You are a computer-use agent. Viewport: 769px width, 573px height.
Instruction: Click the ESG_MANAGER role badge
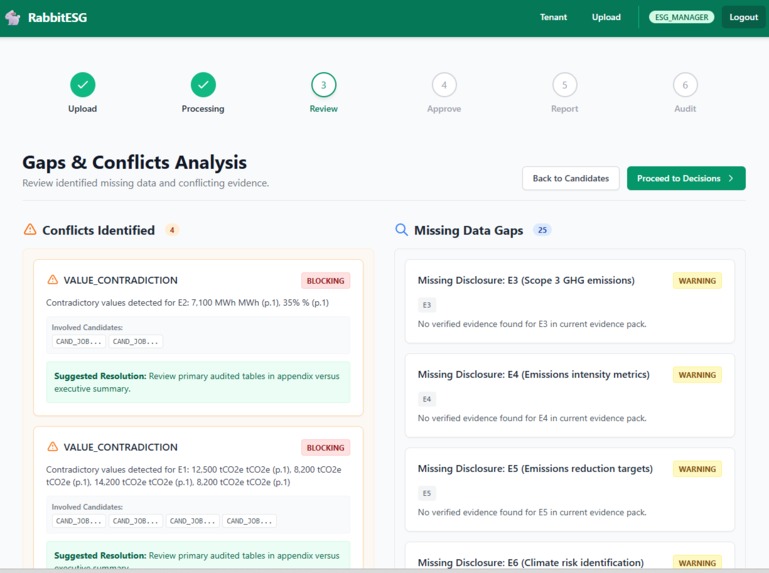682,17
